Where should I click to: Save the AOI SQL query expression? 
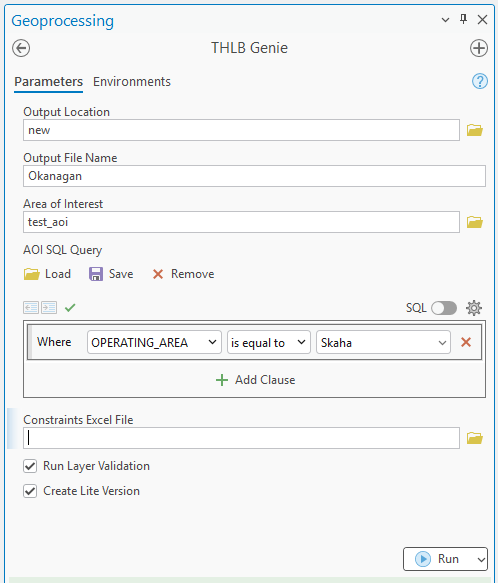pyautogui.click(x=111, y=274)
